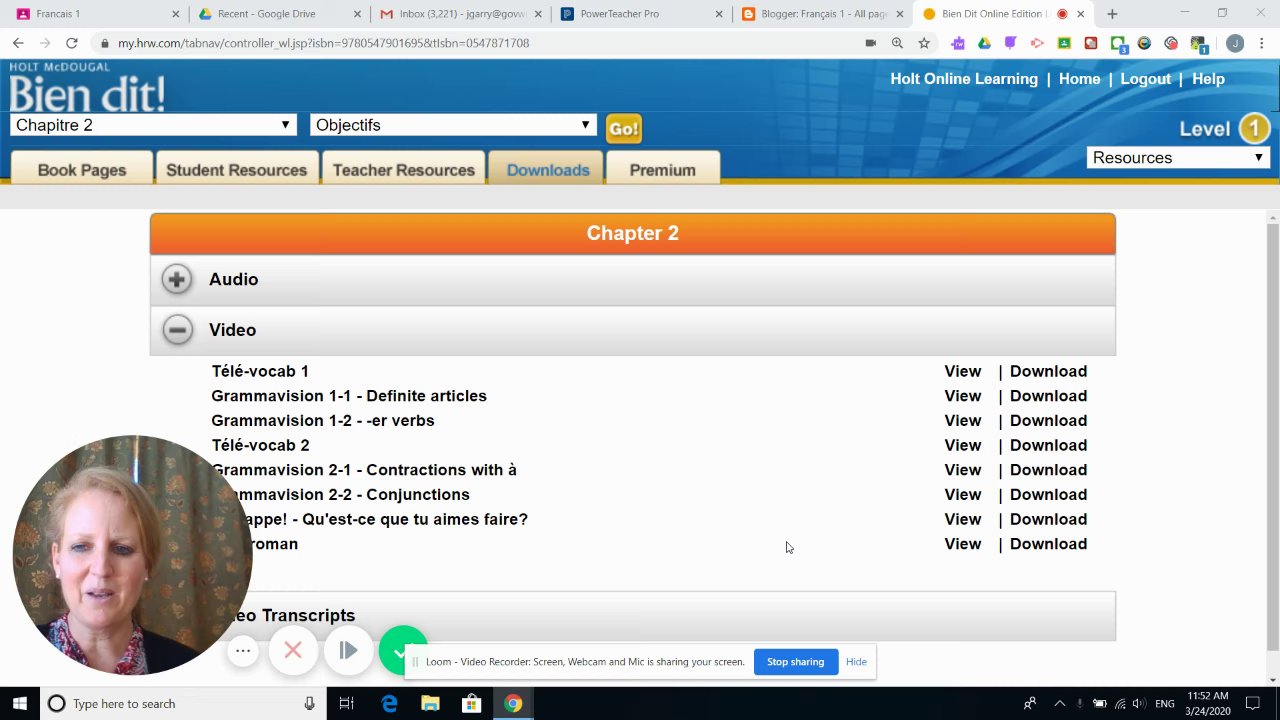
Task: Open the Google Drive extension icon
Action: pos(984,43)
